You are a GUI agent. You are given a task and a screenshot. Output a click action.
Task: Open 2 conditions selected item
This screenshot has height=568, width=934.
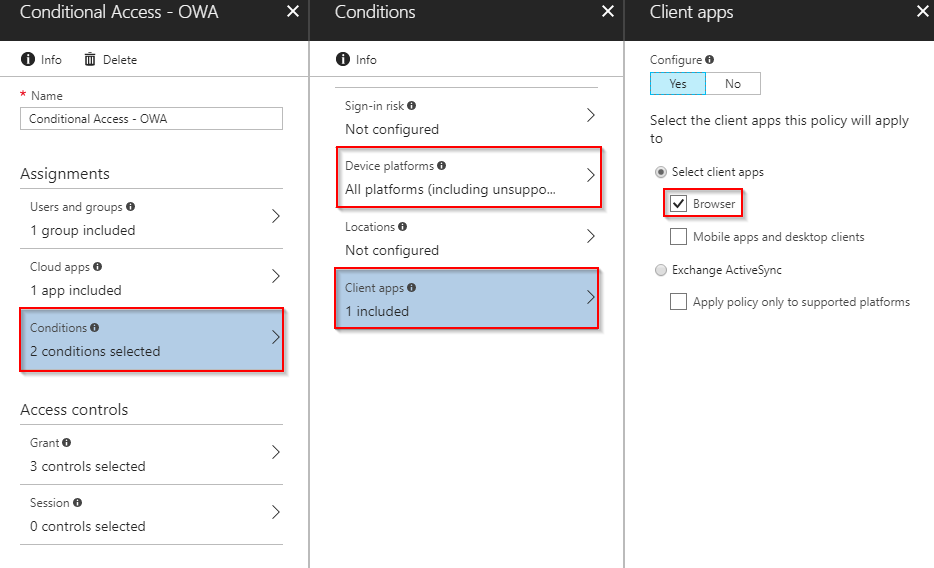pos(151,339)
